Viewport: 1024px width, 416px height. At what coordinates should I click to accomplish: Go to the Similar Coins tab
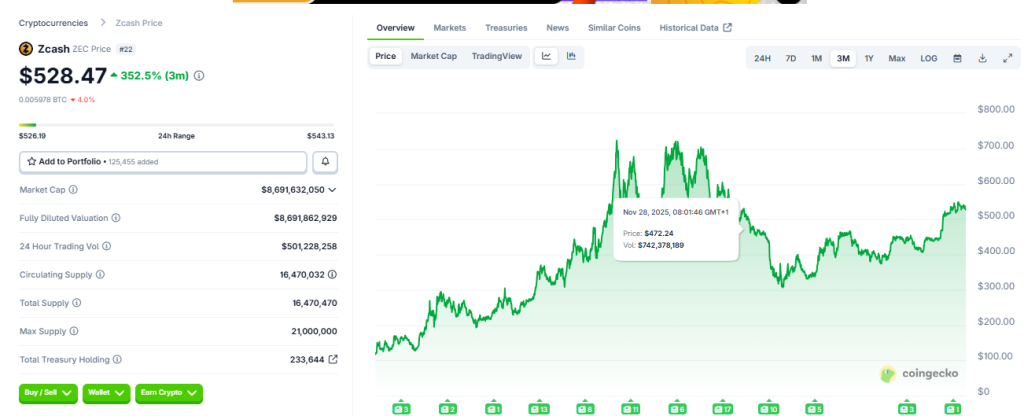614,28
